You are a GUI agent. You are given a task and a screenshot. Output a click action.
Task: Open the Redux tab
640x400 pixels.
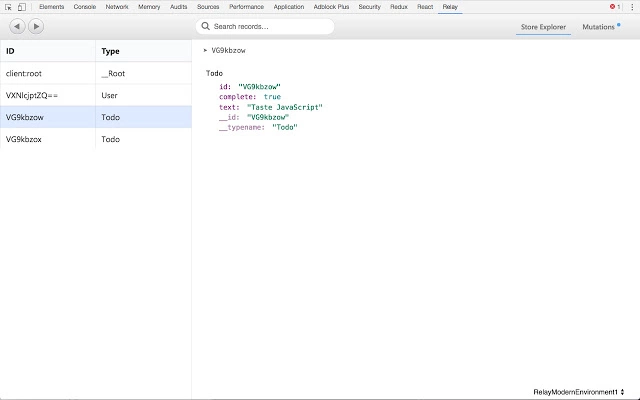(399, 7)
